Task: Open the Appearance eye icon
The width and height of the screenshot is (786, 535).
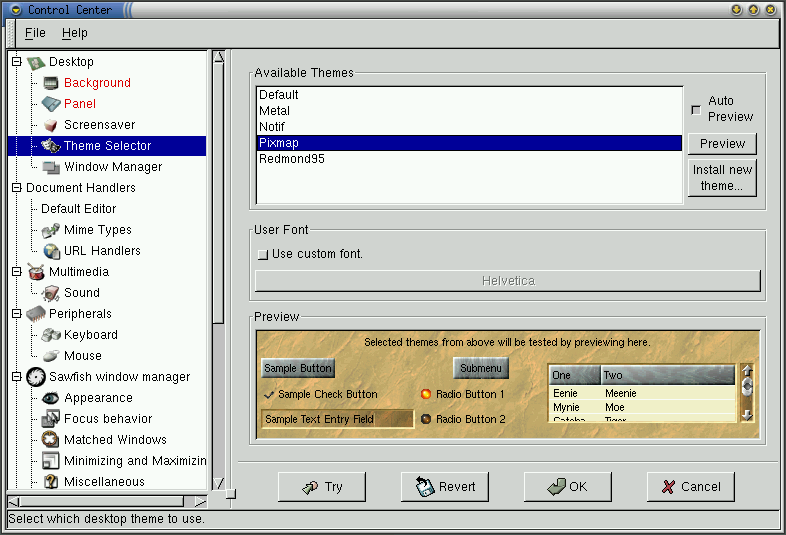Action: (51, 398)
